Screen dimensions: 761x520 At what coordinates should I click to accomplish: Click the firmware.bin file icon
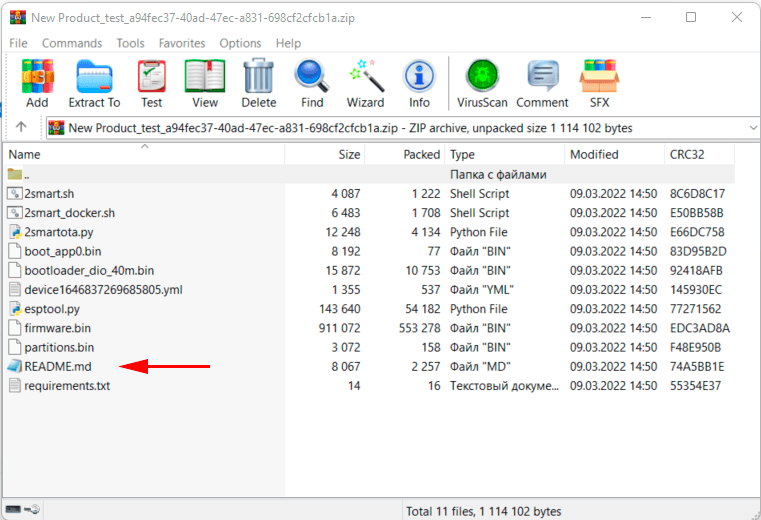tap(16, 328)
